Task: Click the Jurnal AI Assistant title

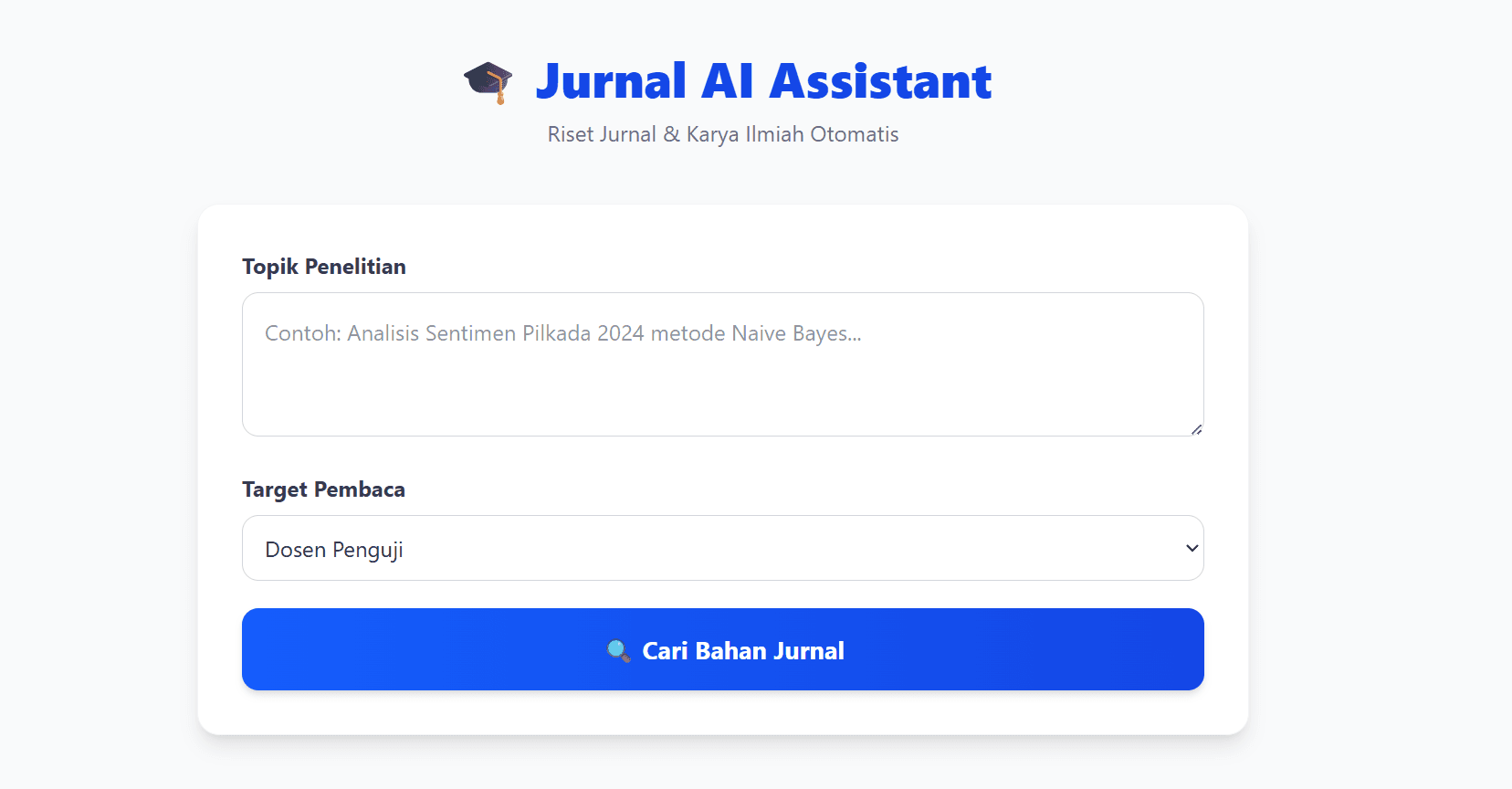Action: click(x=765, y=80)
